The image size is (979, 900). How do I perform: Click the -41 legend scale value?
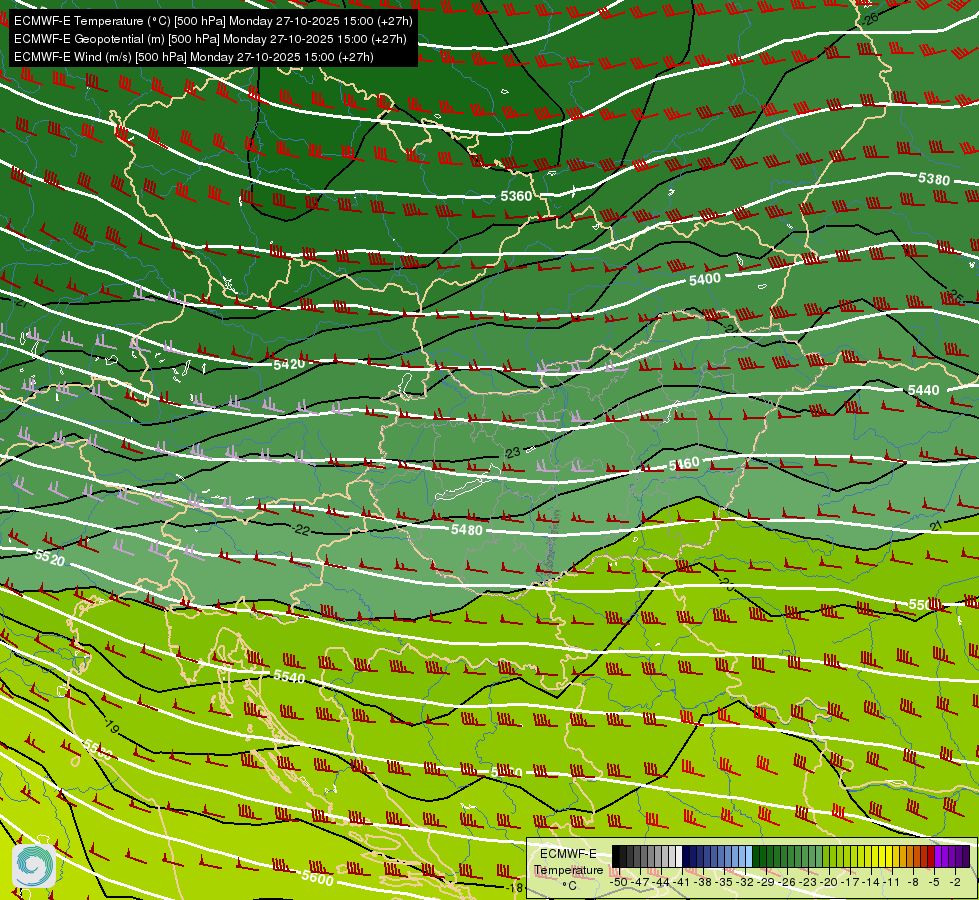click(682, 882)
